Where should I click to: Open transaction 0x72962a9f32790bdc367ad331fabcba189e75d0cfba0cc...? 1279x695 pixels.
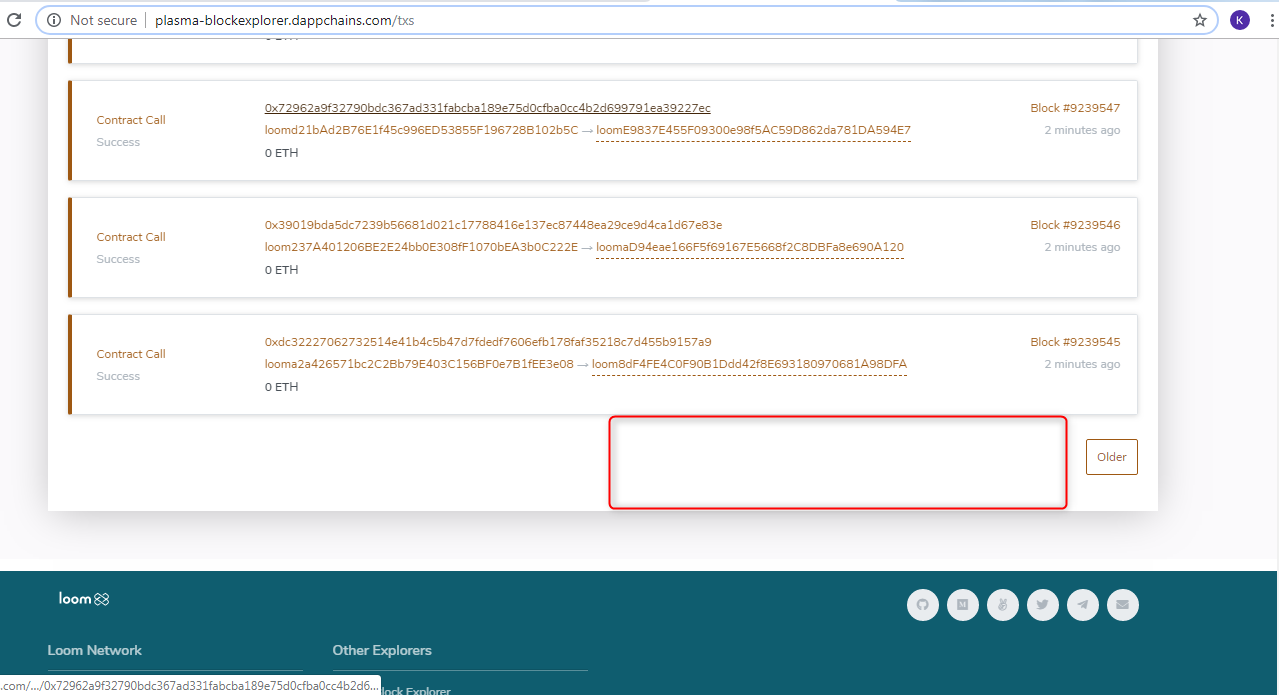(487, 108)
